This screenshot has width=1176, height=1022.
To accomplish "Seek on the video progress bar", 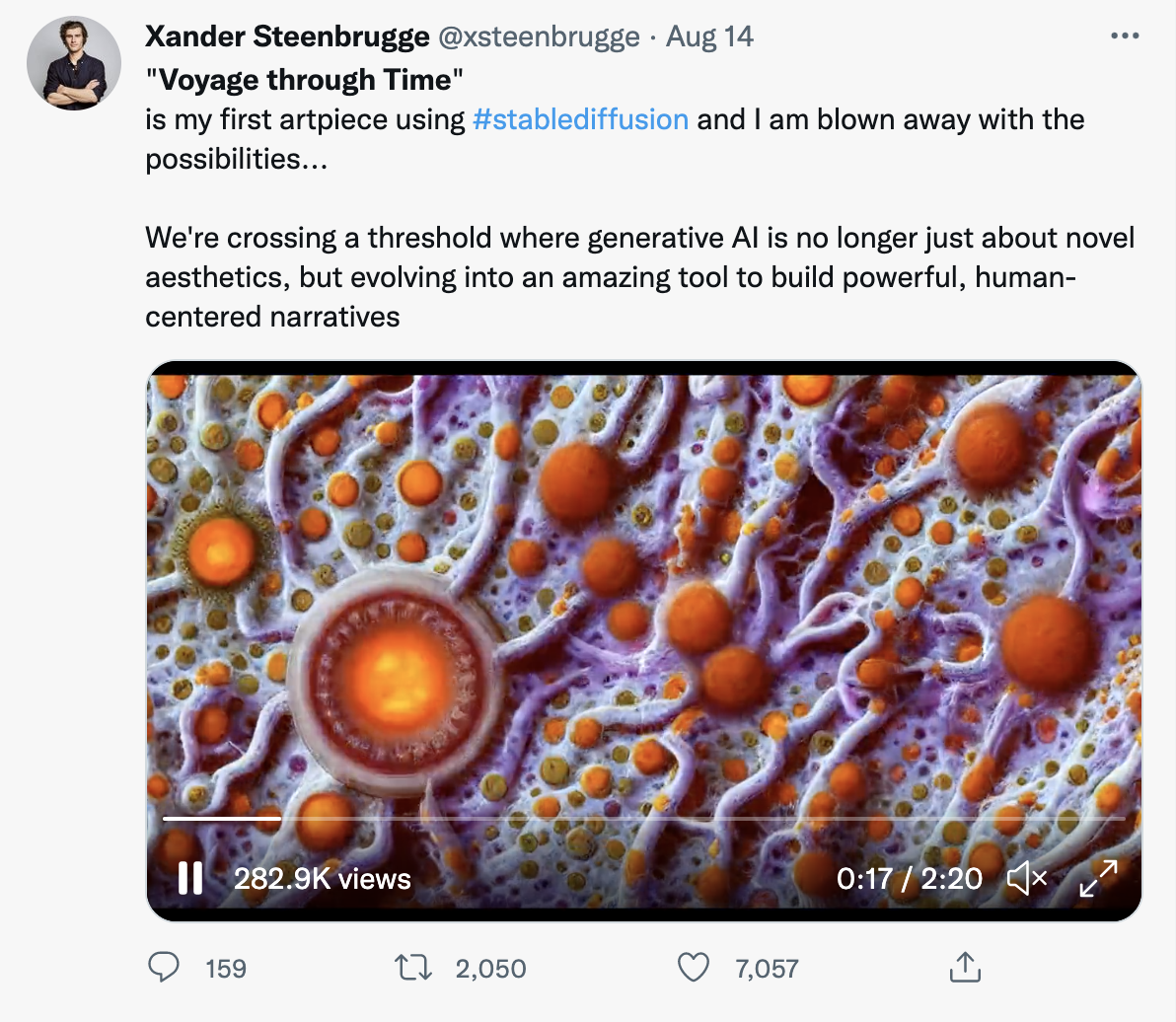I will (641, 818).
